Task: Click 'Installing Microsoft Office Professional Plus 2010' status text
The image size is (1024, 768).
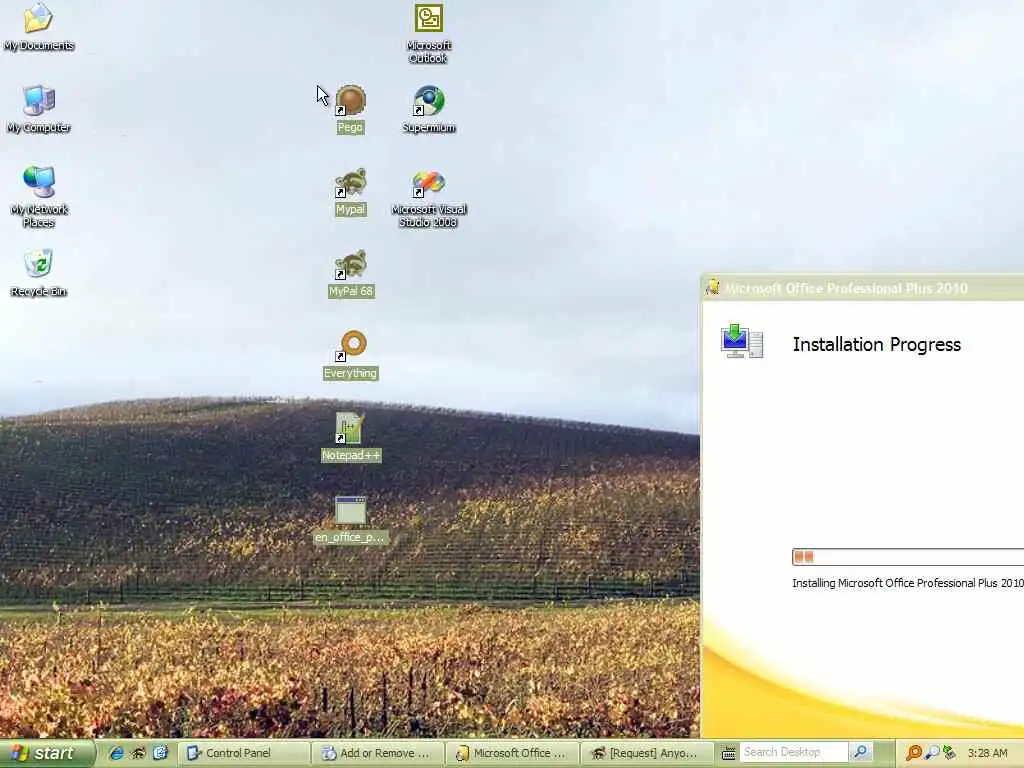Action: [x=908, y=583]
